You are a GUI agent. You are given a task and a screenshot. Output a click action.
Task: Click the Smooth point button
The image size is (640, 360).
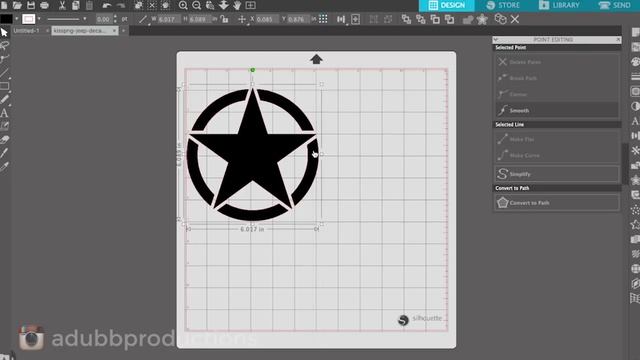[x=557, y=110]
